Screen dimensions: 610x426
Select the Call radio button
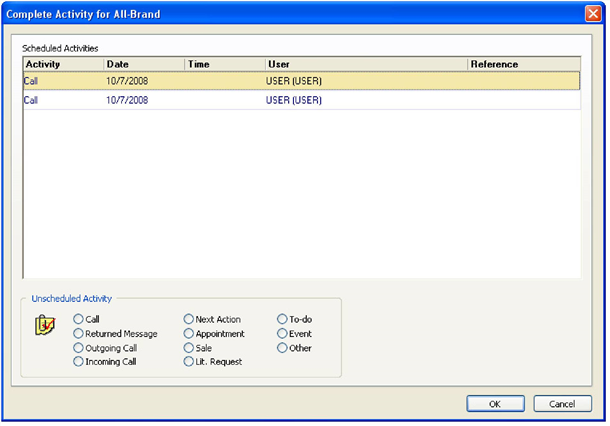79,319
